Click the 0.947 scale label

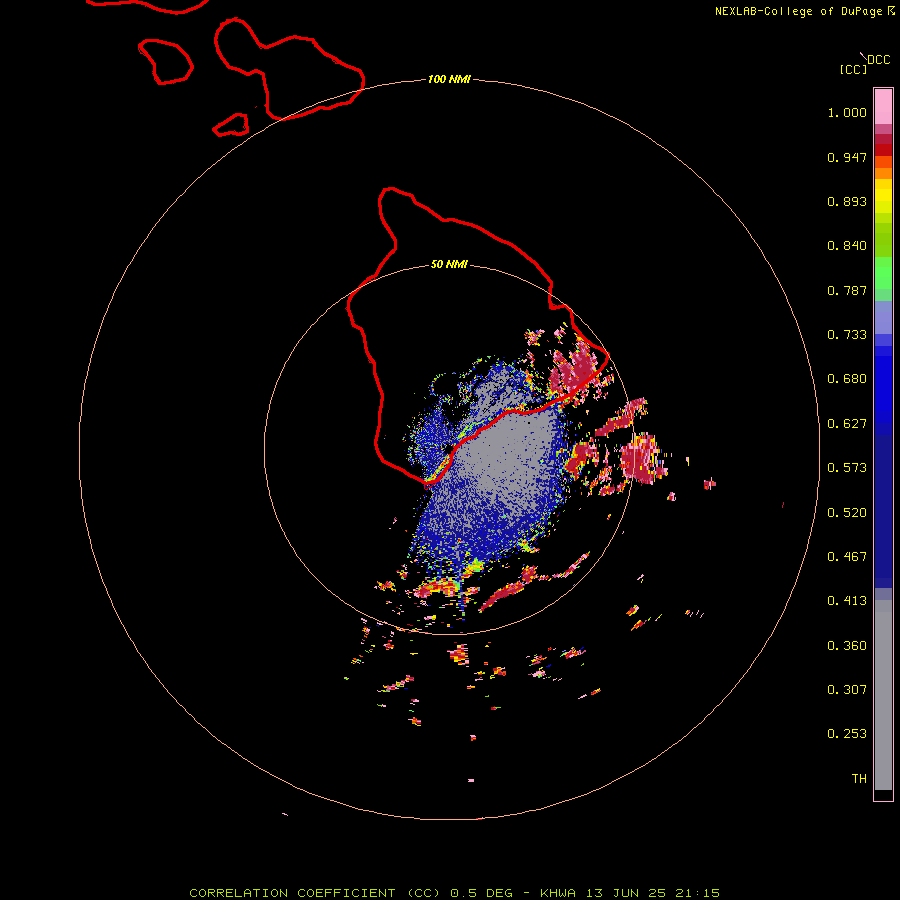[847, 157]
